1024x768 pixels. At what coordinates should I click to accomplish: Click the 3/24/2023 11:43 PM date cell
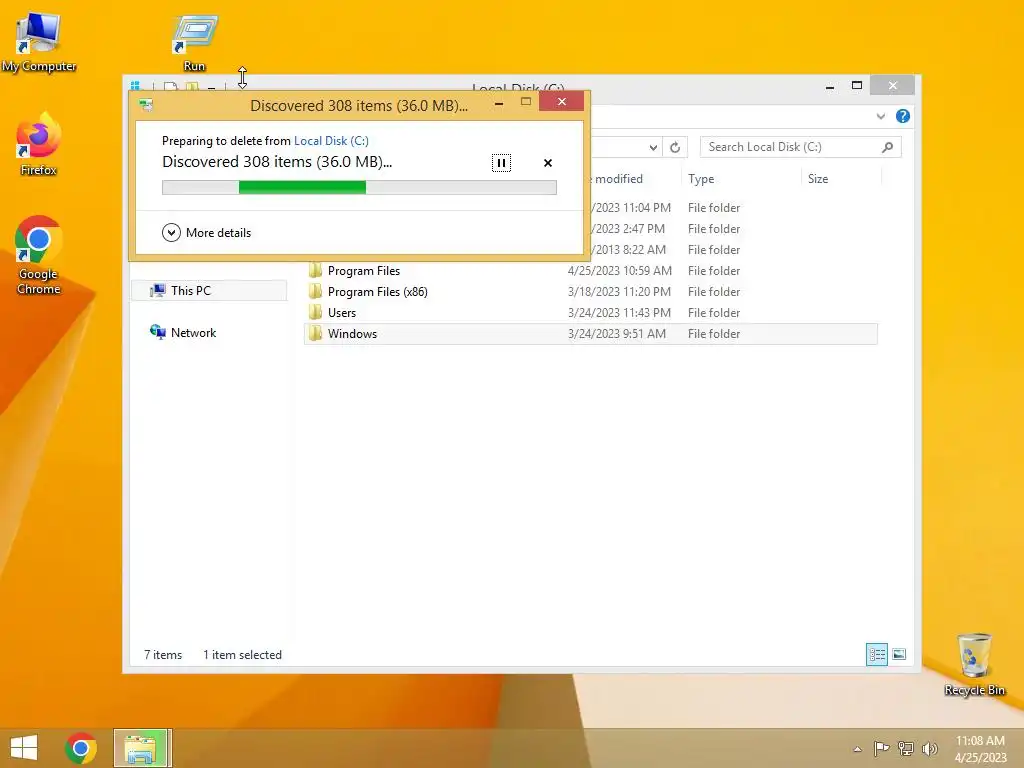[619, 313]
